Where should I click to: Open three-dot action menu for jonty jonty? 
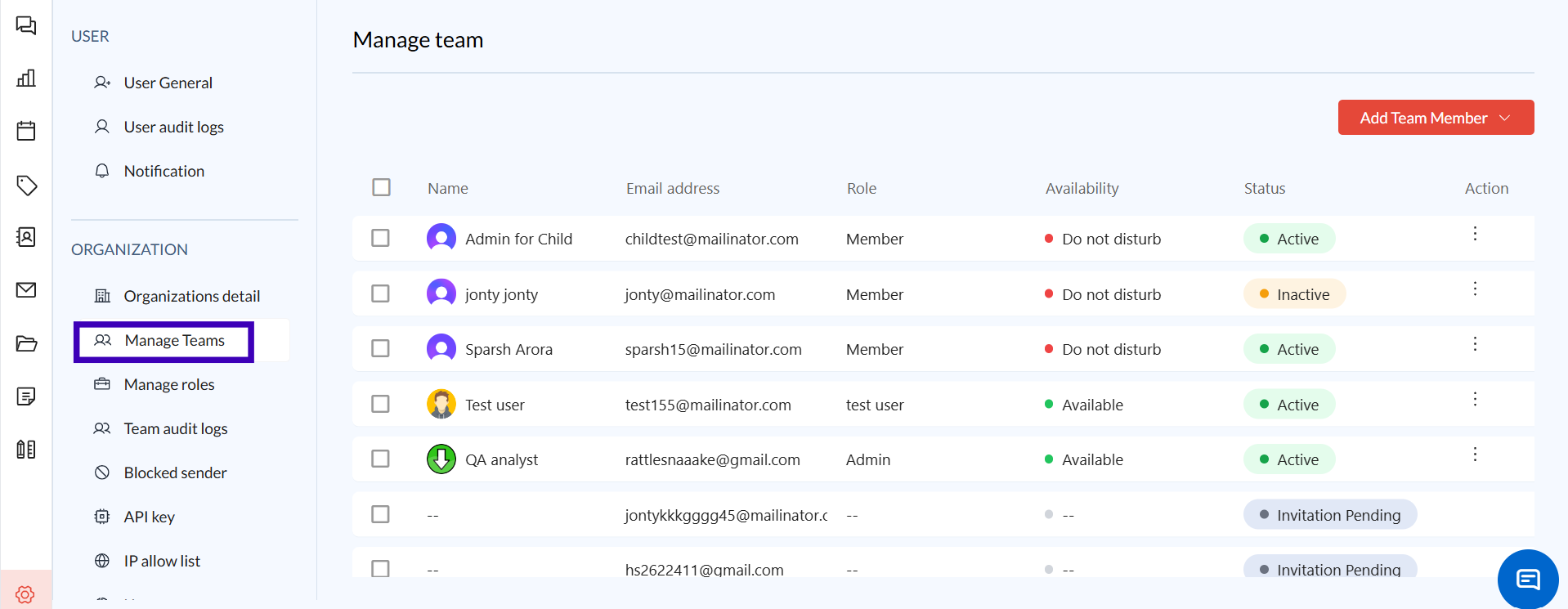click(x=1475, y=289)
